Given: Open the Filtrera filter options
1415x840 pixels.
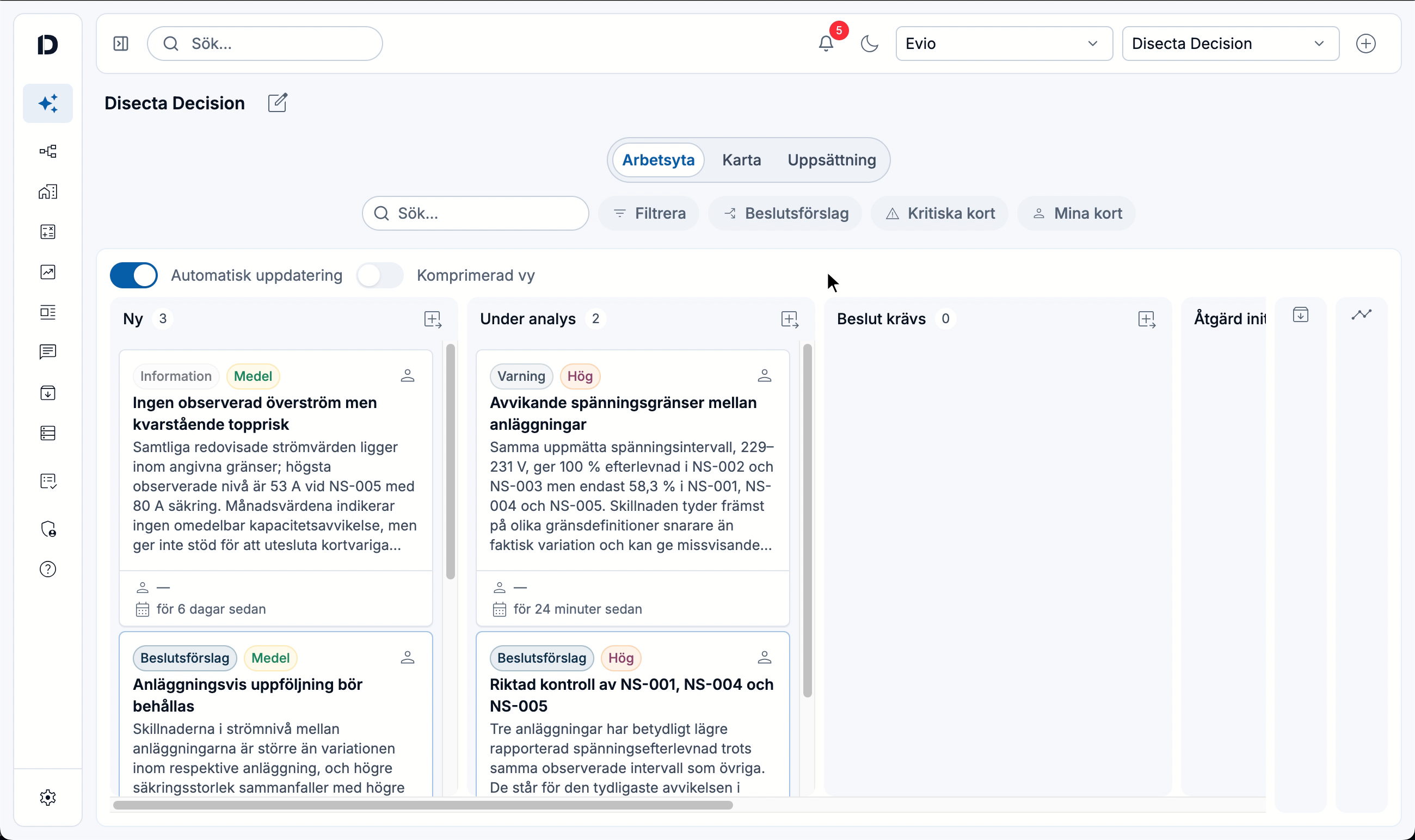Looking at the screenshot, I should pyautogui.click(x=649, y=213).
